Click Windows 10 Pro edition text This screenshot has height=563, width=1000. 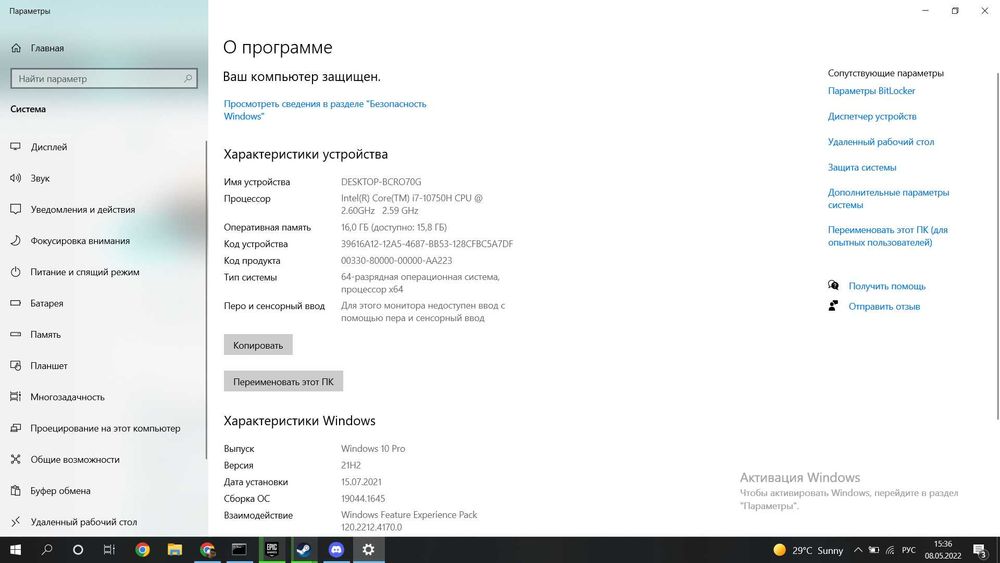coord(372,449)
